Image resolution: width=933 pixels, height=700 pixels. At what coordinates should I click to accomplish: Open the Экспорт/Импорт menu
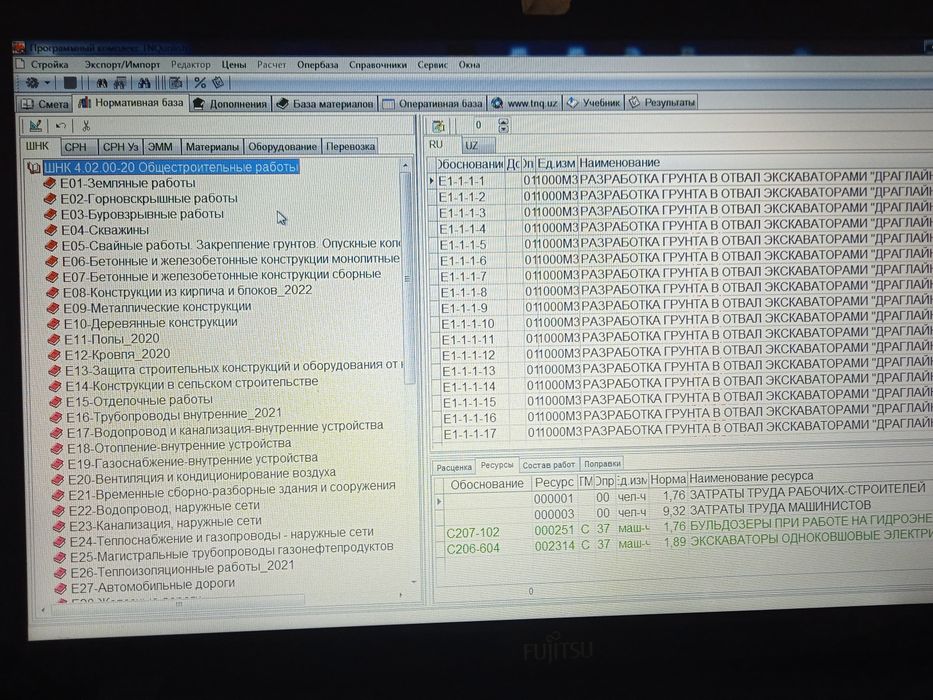pyautogui.click(x=122, y=64)
